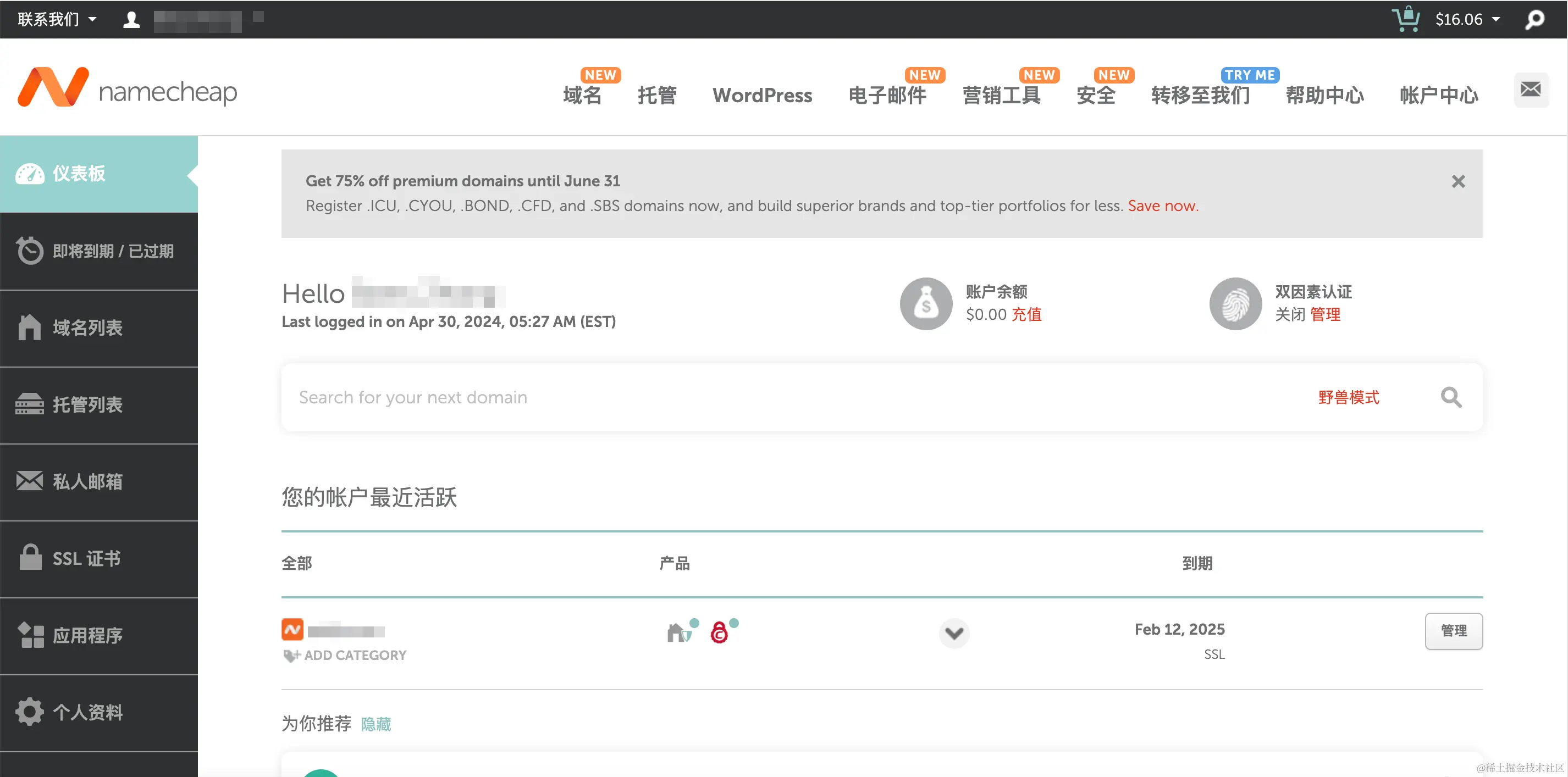Open 应用程序 in the sidebar
The image size is (1568, 777).
86,635
